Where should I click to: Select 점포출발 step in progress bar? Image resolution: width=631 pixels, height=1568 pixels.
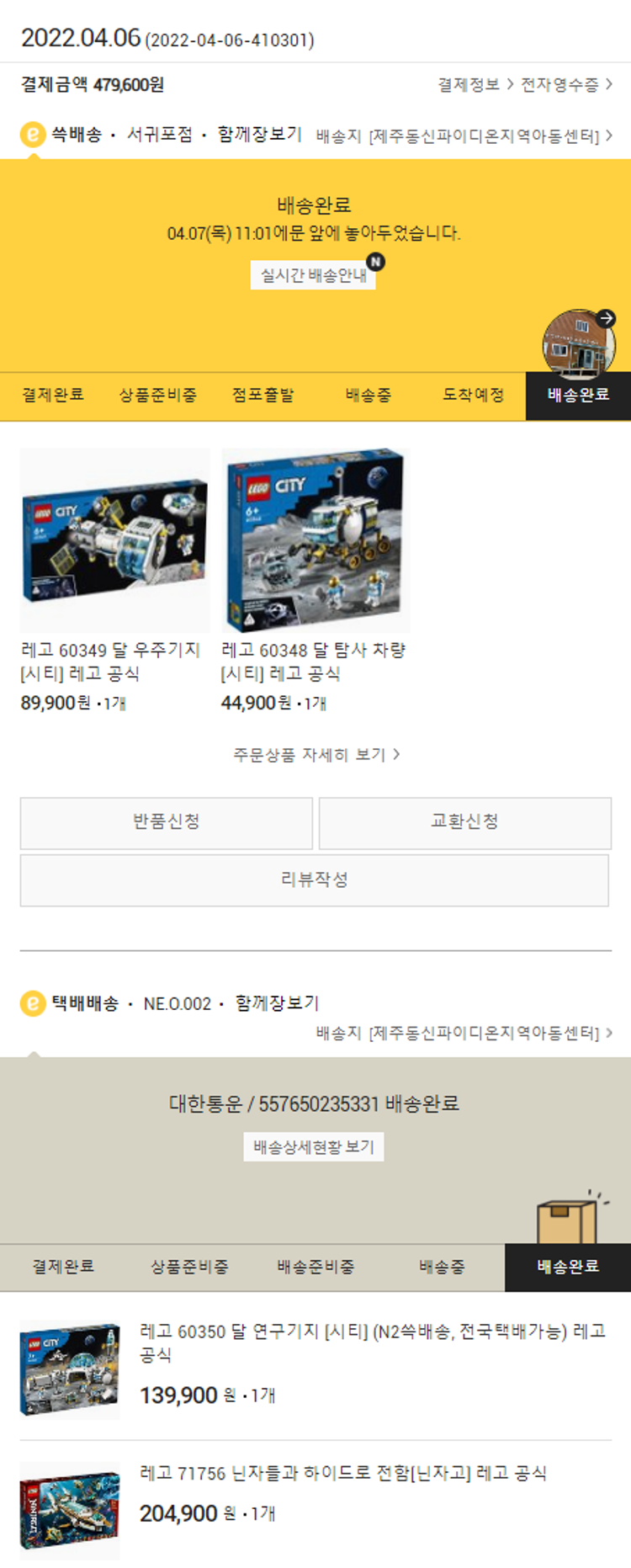tap(263, 396)
